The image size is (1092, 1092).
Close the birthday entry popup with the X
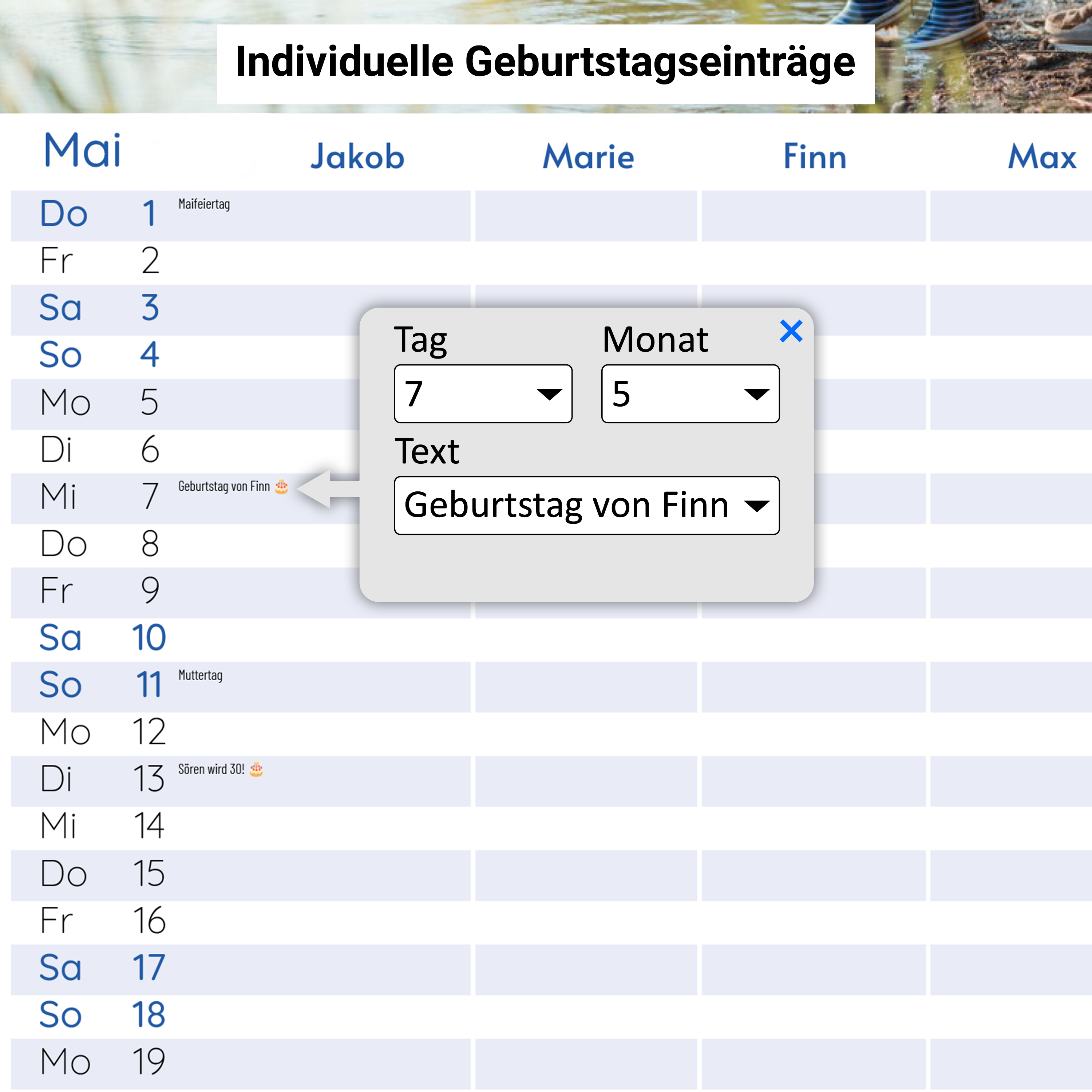point(791,332)
